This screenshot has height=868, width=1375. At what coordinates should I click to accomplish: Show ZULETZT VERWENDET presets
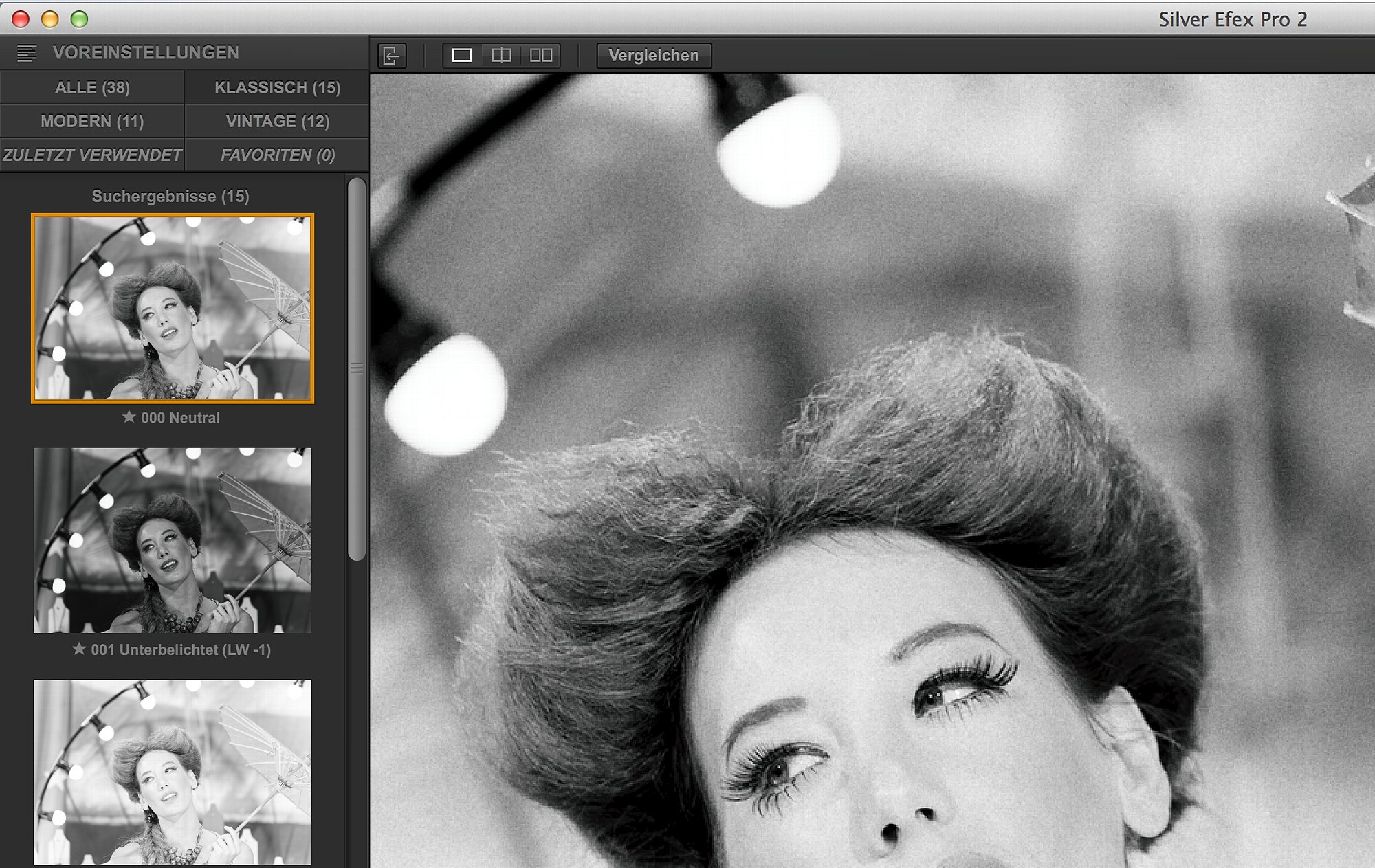[92, 155]
